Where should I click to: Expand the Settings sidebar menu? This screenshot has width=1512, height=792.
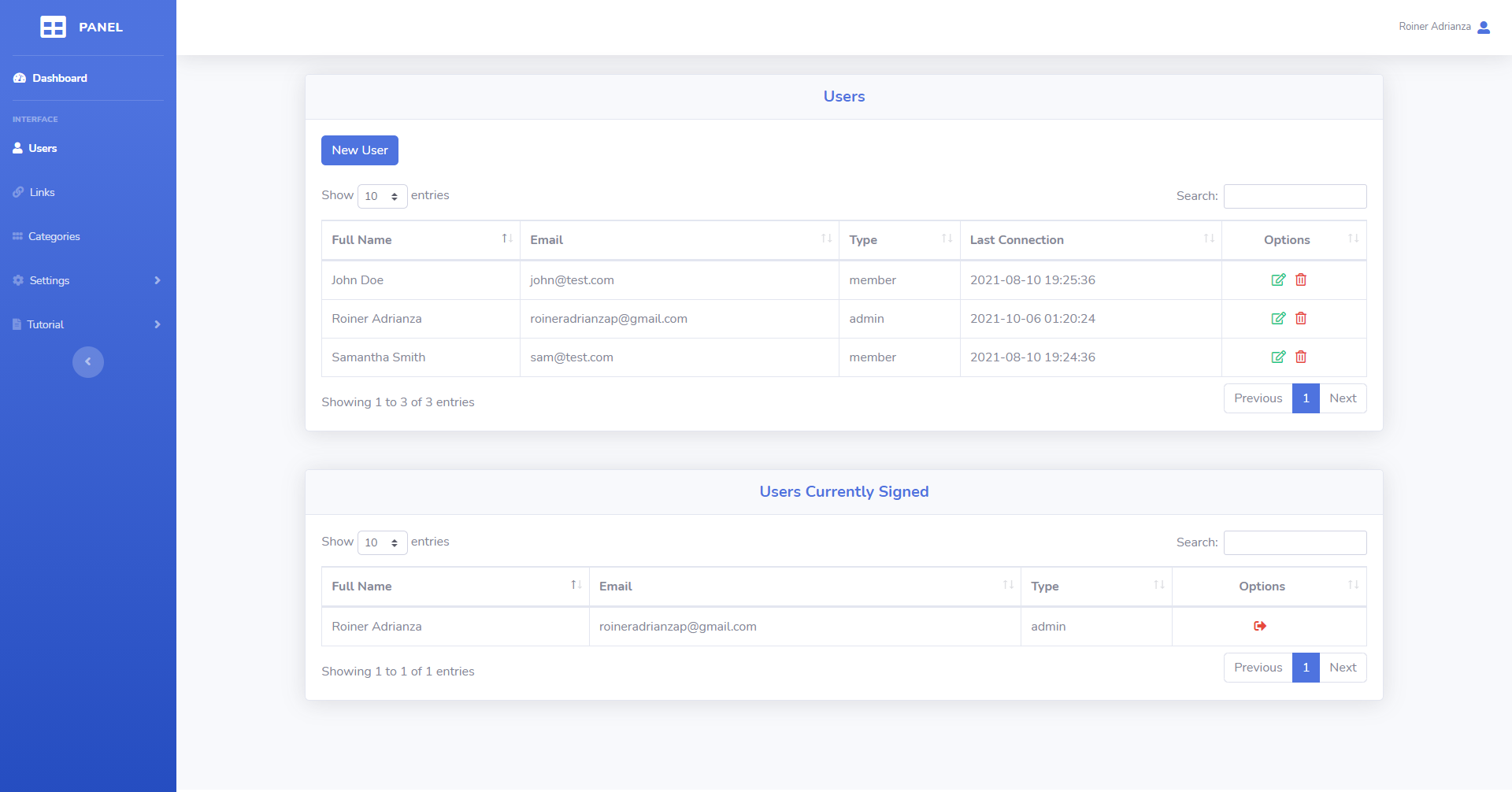click(x=87, y=281)
